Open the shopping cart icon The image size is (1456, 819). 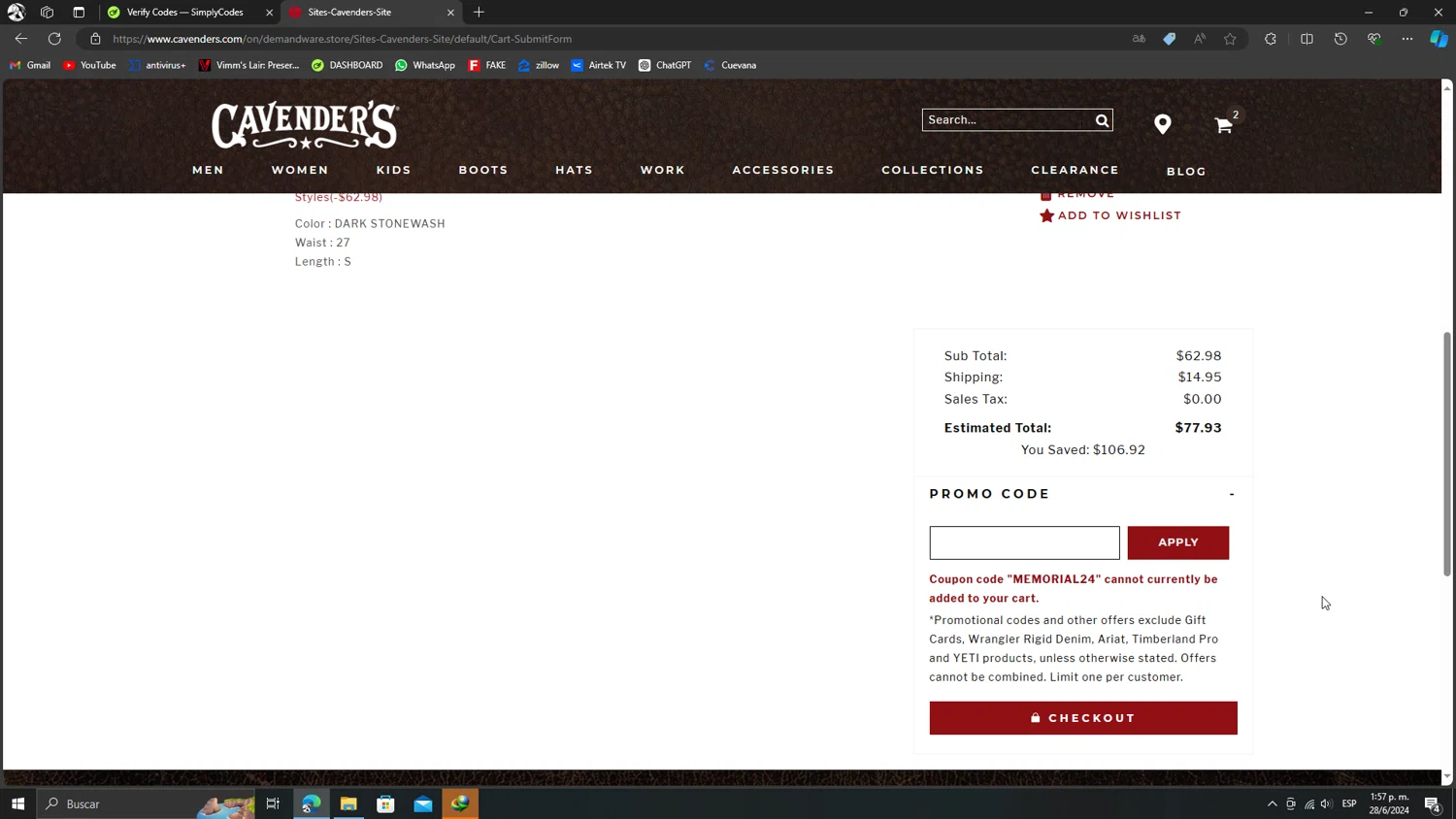click(x=1223, y=125)
